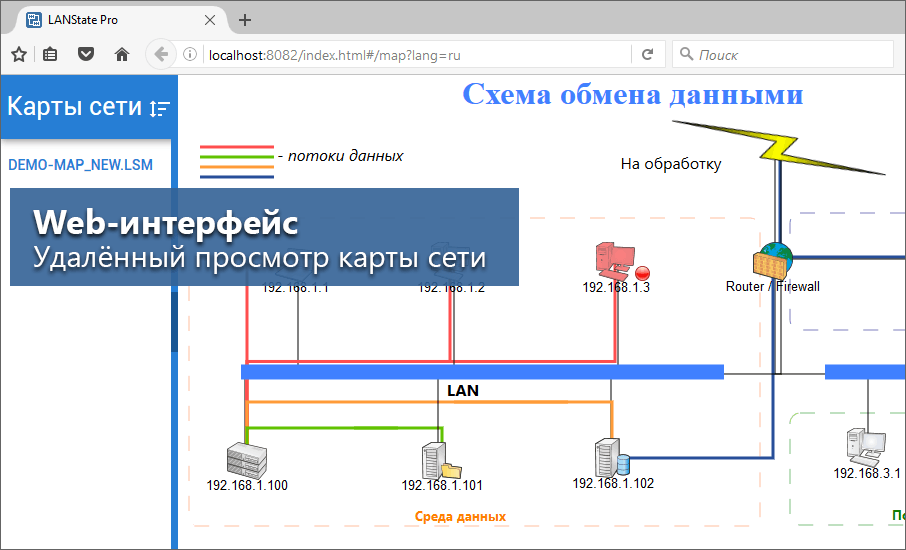
Task: Click the bookmark star icon
Action: [19, 55]
